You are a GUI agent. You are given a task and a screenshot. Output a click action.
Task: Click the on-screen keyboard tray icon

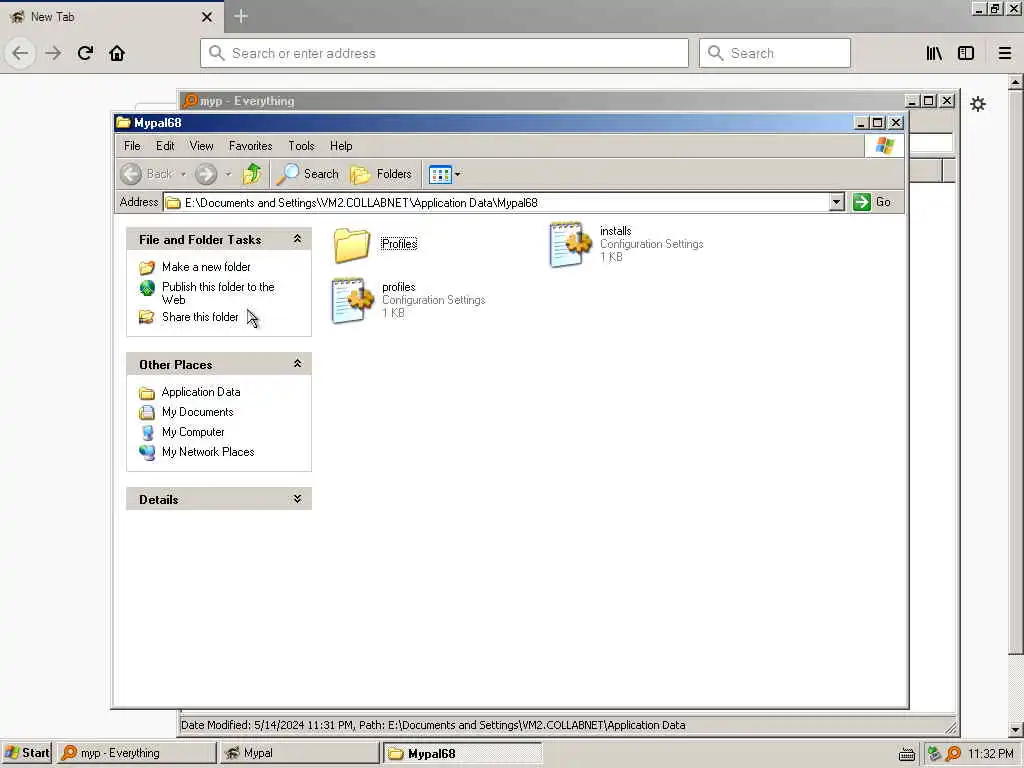click(906, 754)
